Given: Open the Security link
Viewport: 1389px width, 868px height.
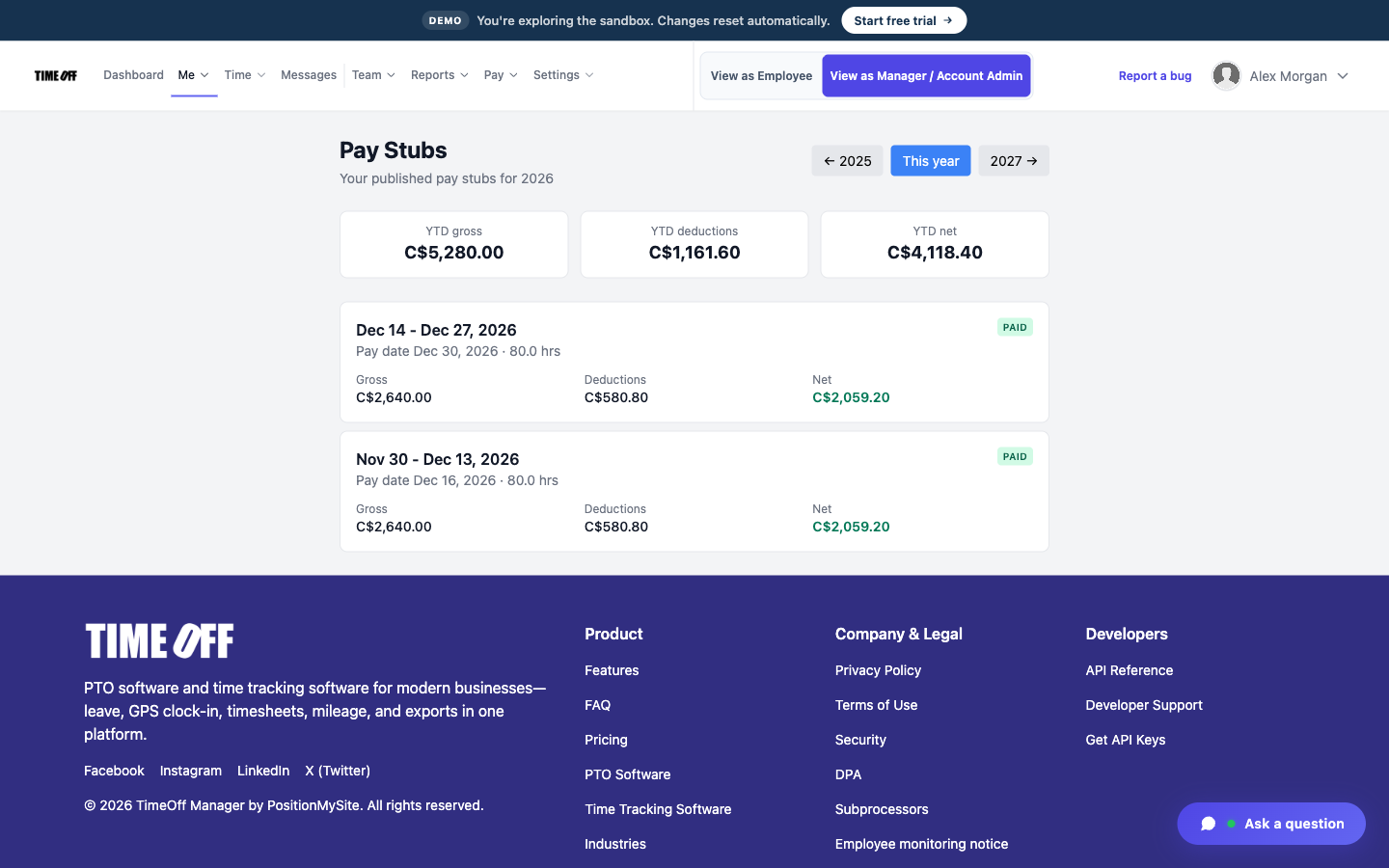Looking at the screenshot, I should [x=860, y=740].
